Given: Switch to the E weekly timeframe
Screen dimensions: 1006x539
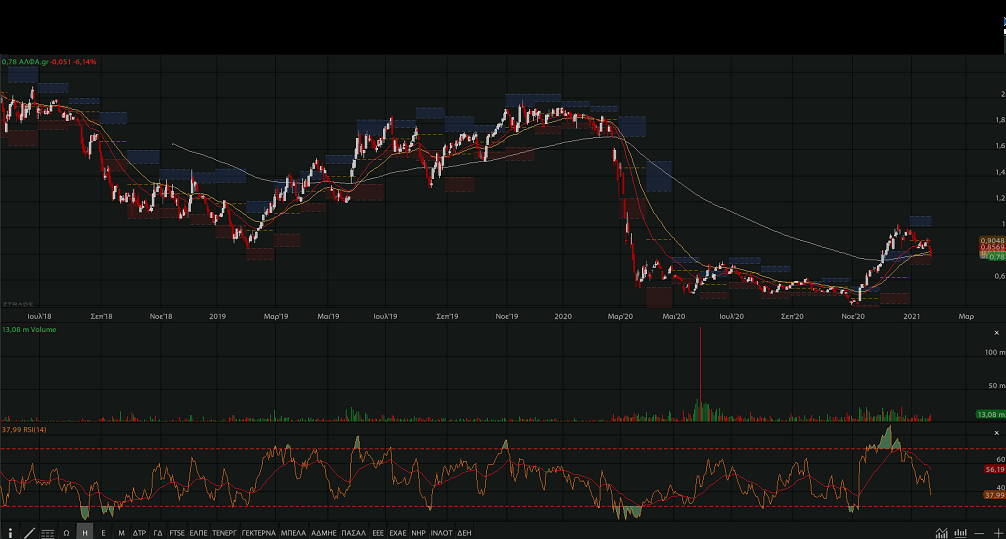Looking at the screenshot, I should click(103, 532).
